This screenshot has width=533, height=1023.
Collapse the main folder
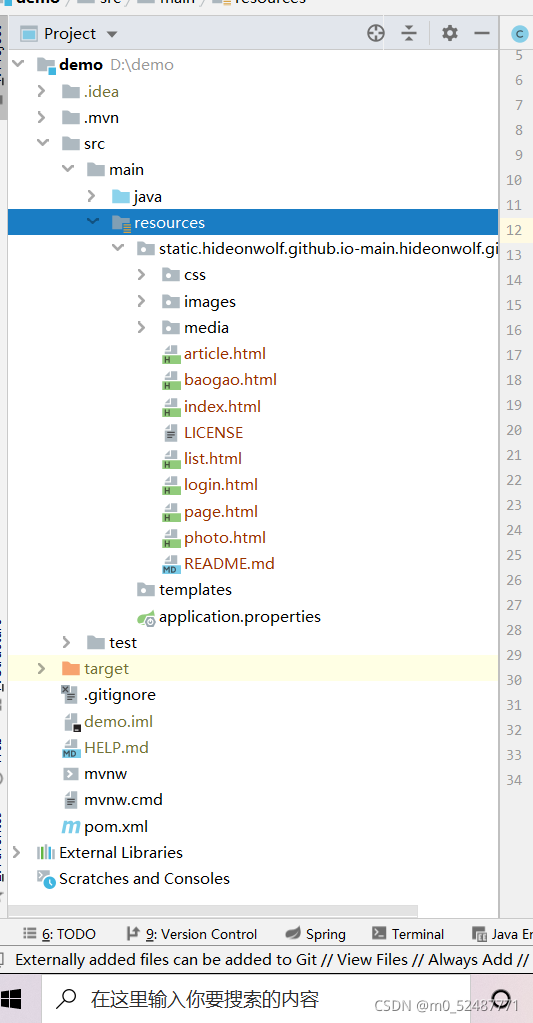point(68,169)
